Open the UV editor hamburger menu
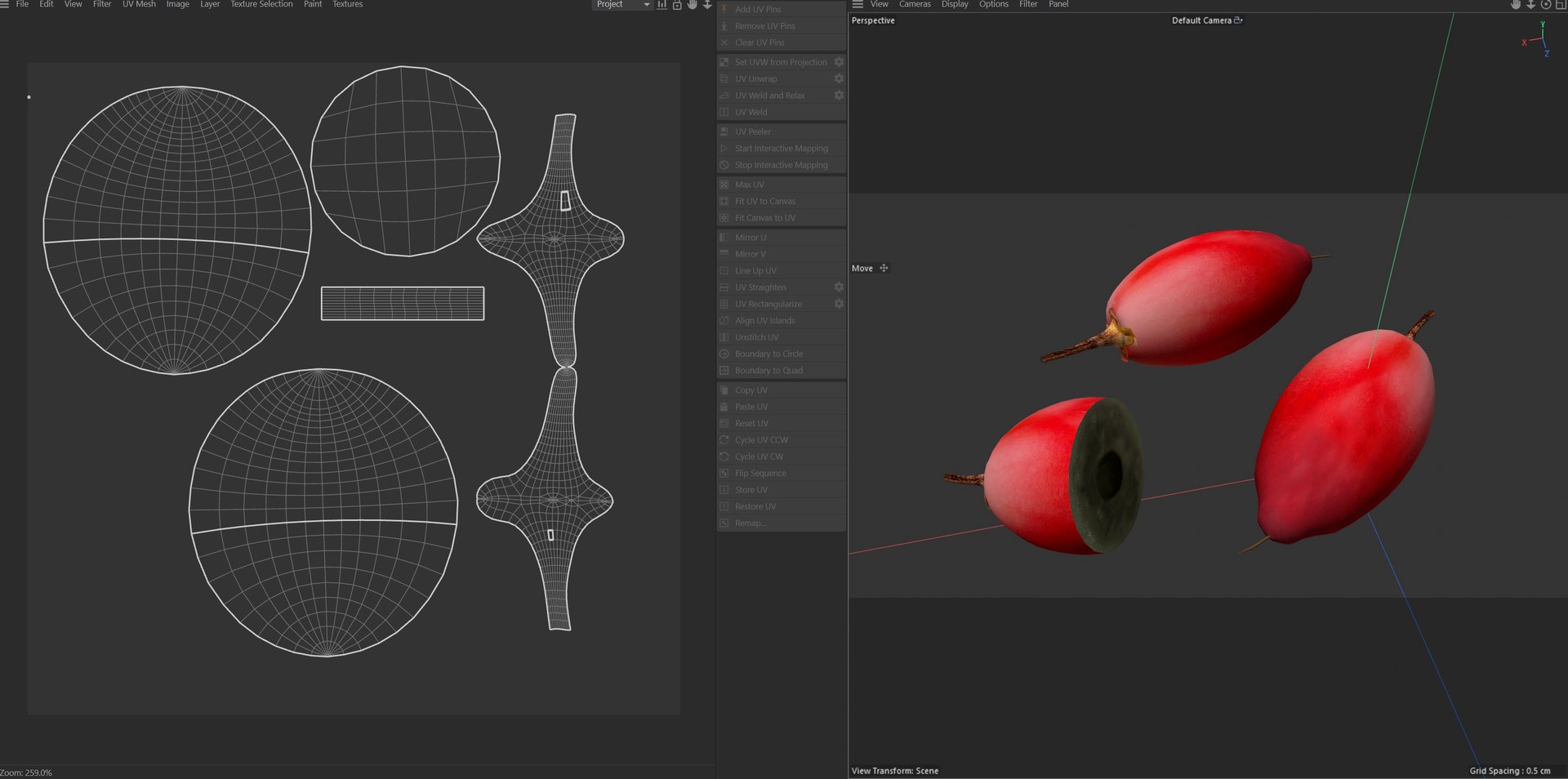 pos(4,4)
